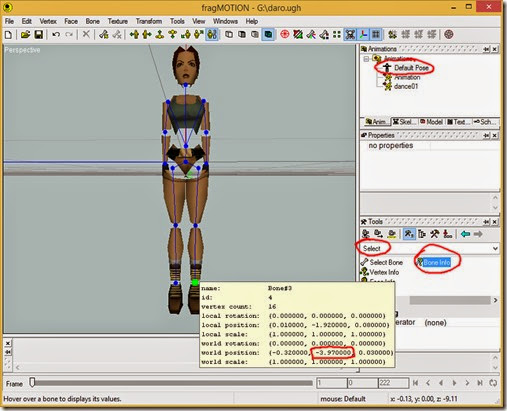
Task: Toggle the loop playback icon
Action: (493, 383)
